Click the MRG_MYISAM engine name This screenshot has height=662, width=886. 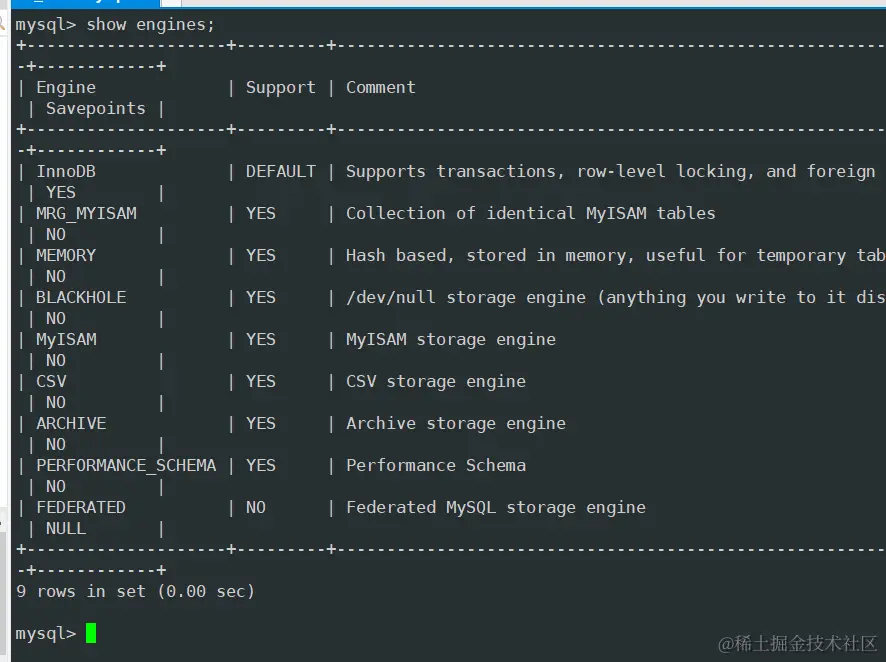[86, 213]
